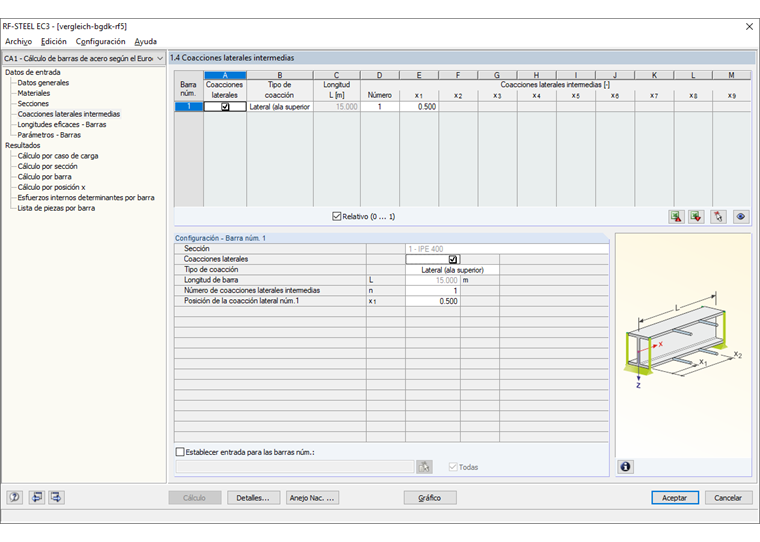Select Coacciones laterales intermedias tree item
The image size is (760, 542).
69,114
